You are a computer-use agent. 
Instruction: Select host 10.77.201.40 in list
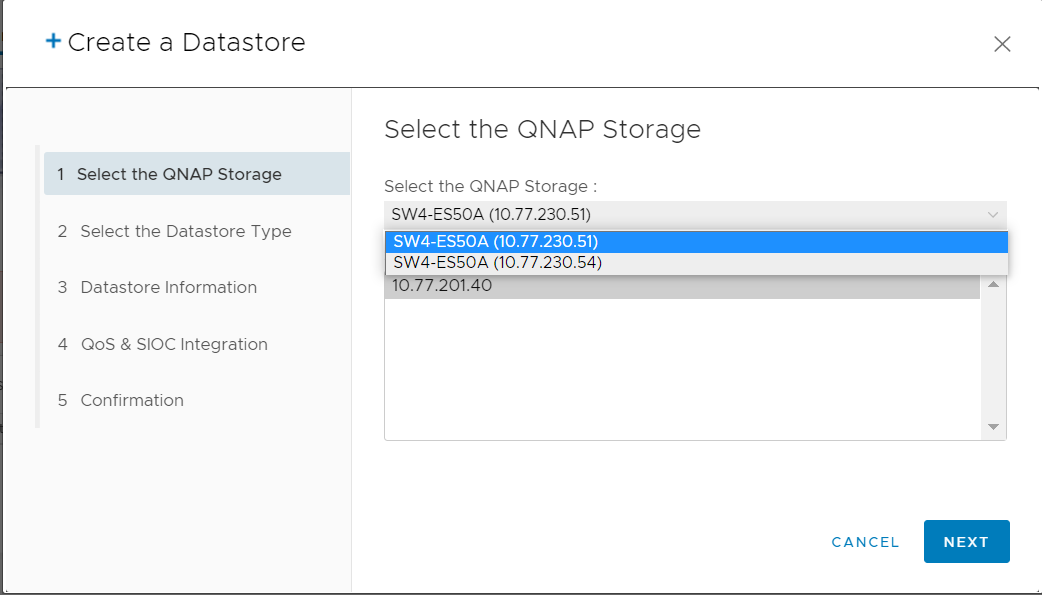point(682,286)
